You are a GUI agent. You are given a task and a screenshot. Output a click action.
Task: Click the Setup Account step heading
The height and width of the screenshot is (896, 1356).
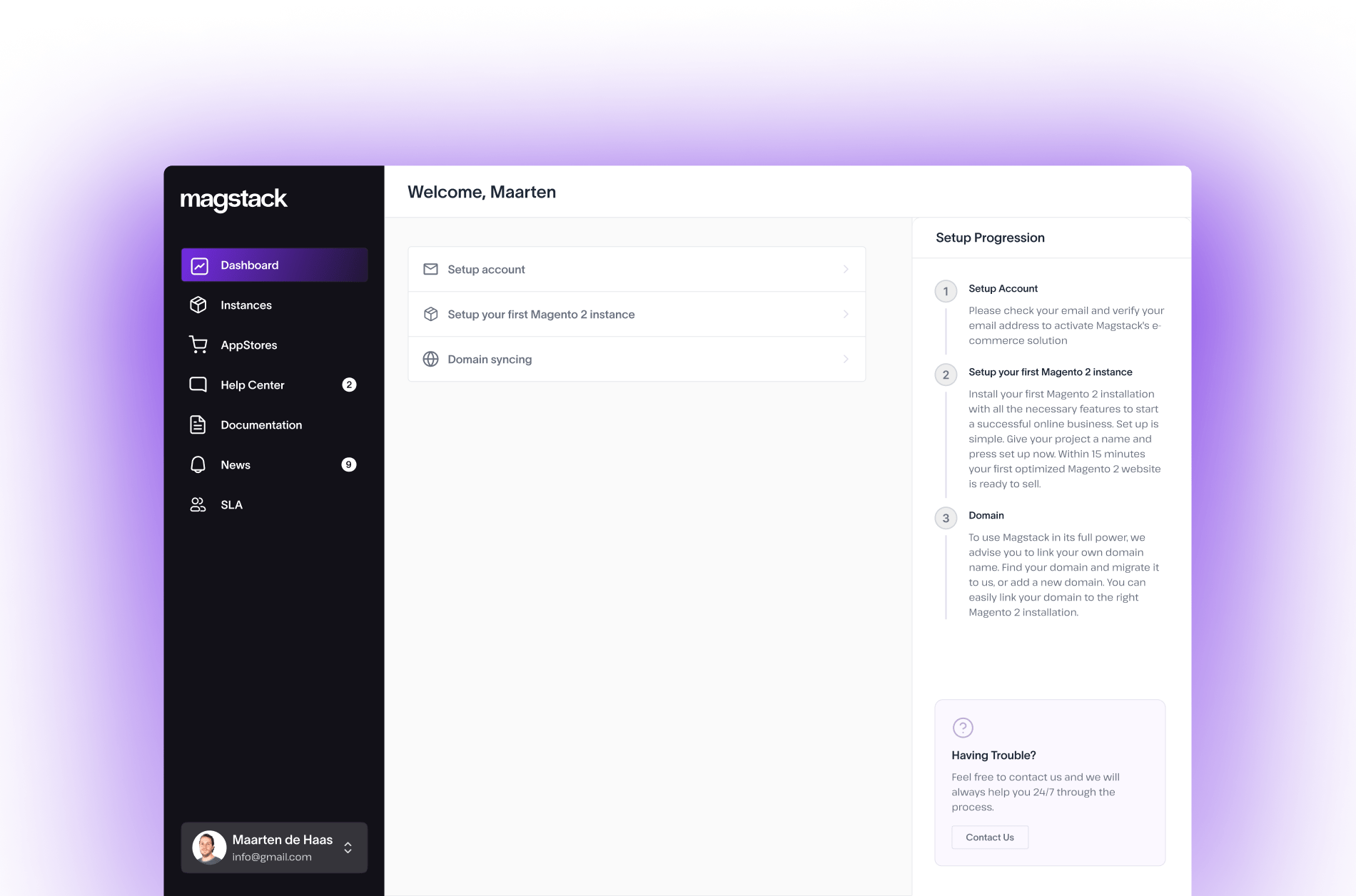1003,288
